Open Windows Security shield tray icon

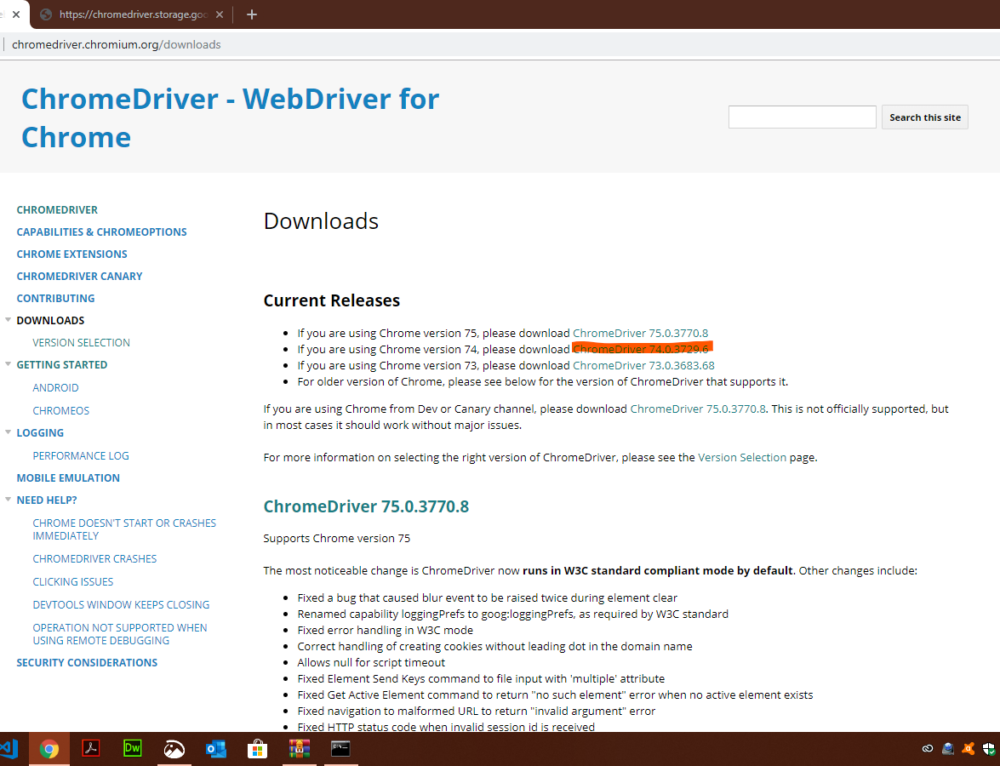[989, 749]
